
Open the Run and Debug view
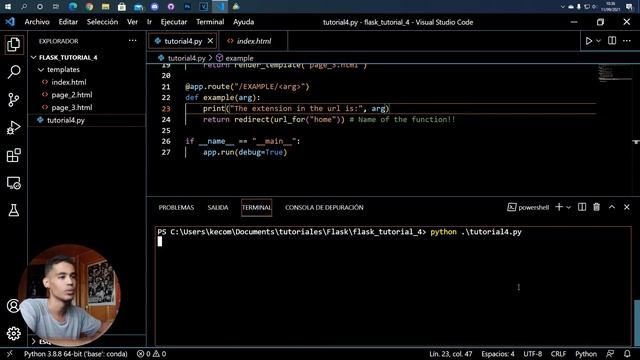pos(13,127)
